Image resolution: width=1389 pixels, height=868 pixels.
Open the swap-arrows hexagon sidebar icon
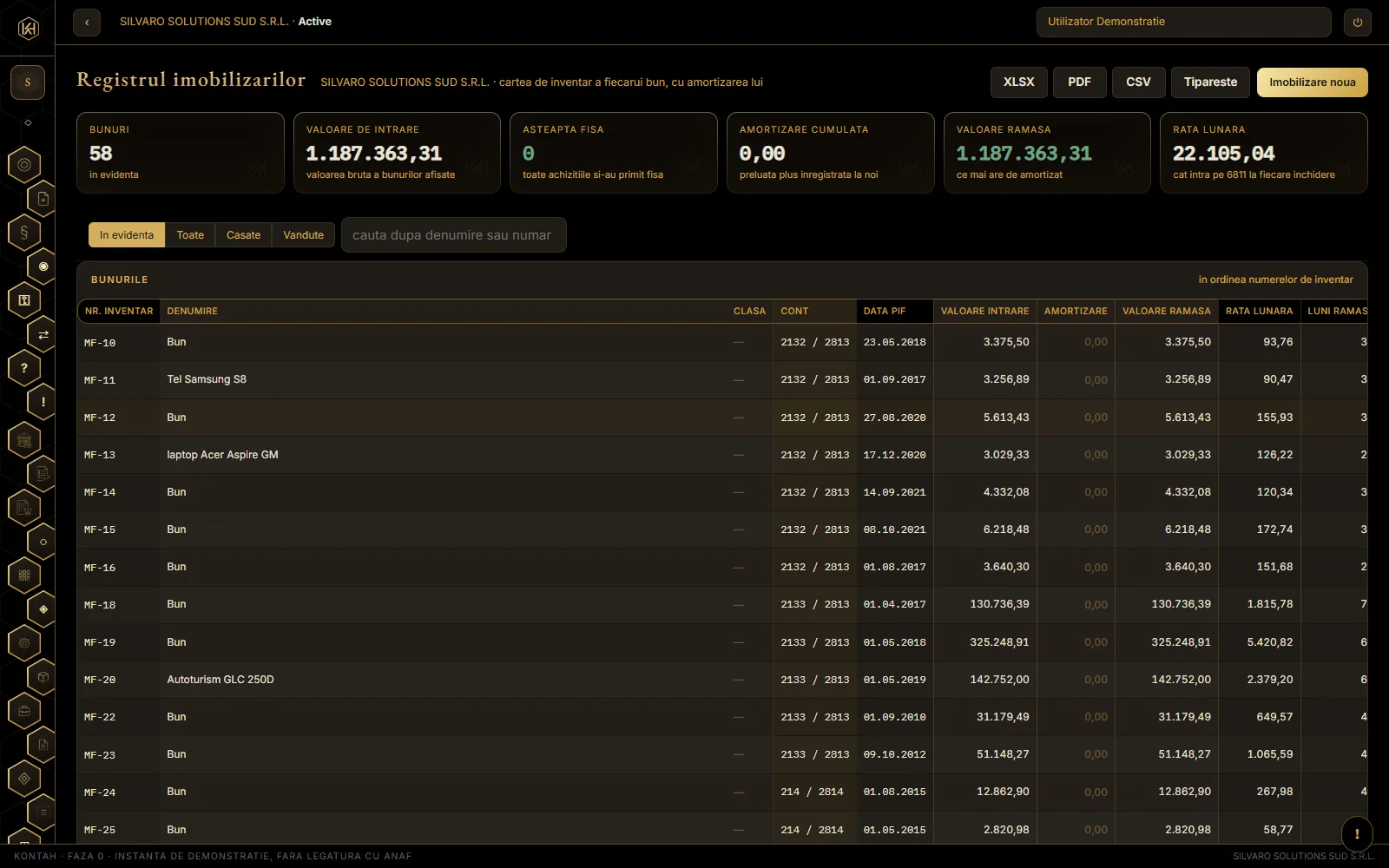(43, 334)
